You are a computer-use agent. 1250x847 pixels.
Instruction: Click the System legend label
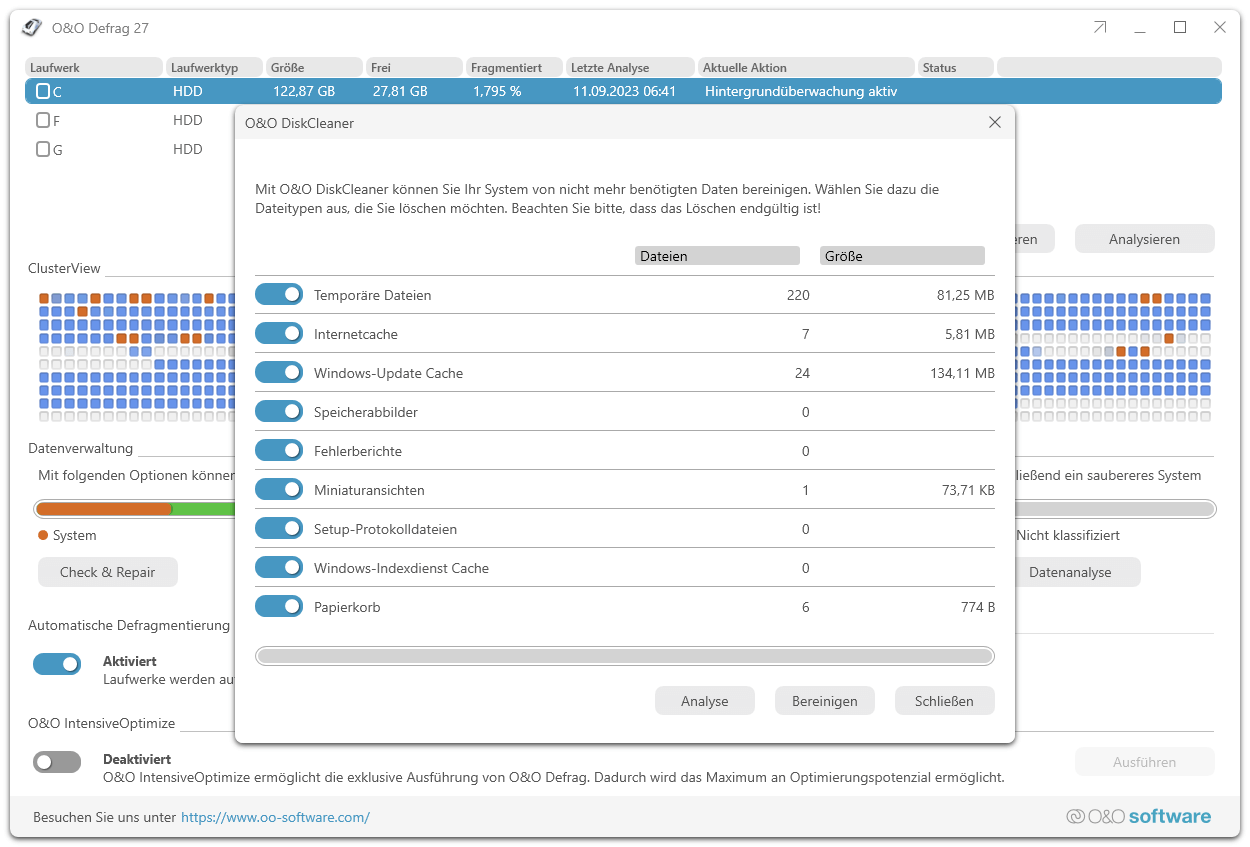[74, 535]
